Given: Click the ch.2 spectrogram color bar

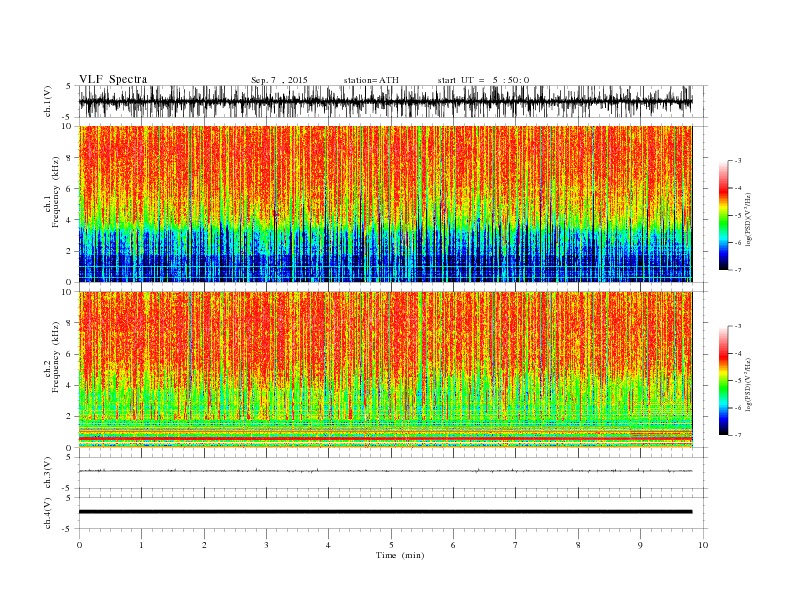Looking at the screenshot, I should pos(723,381).
